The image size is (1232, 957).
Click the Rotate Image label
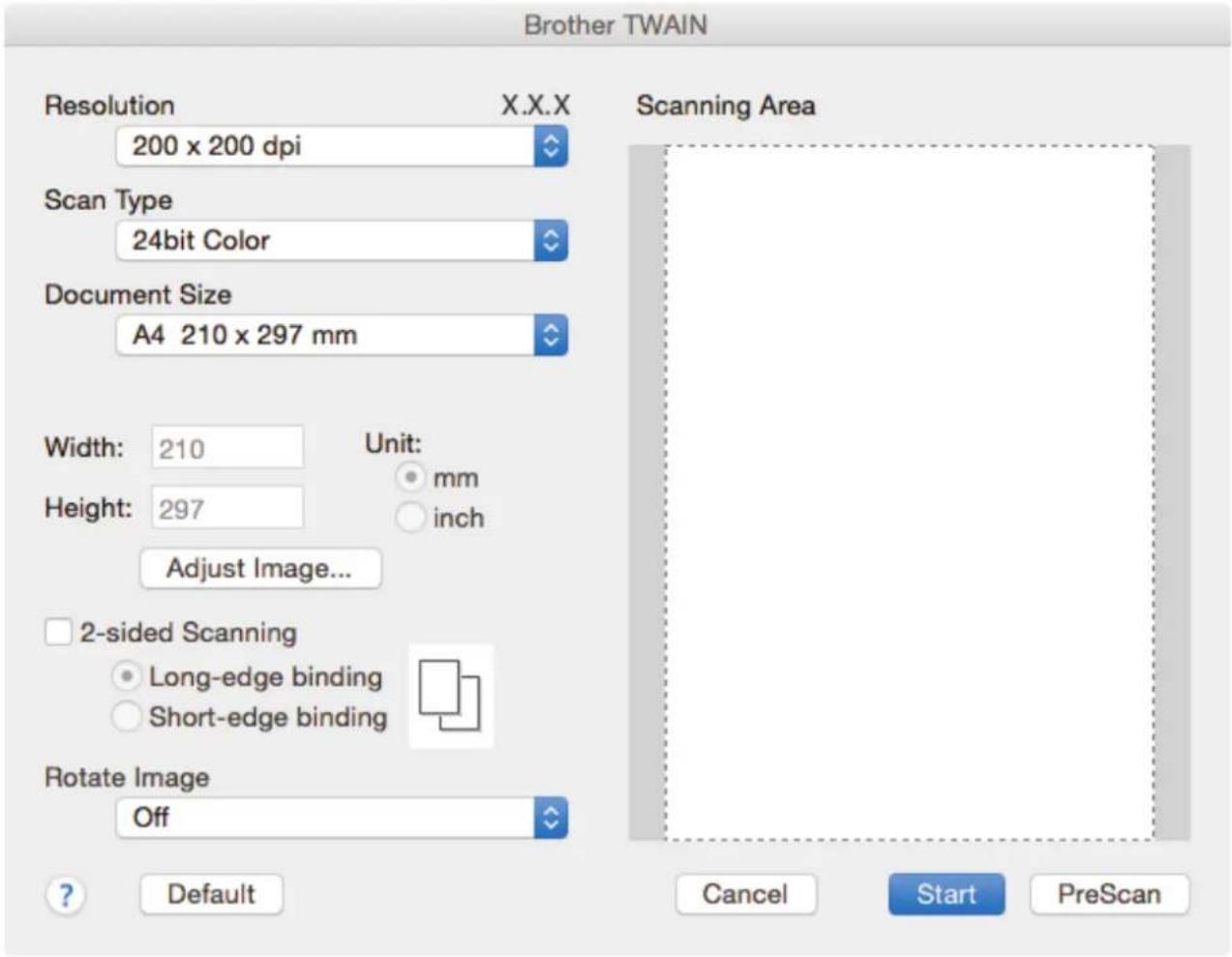[x=127, y=777]
